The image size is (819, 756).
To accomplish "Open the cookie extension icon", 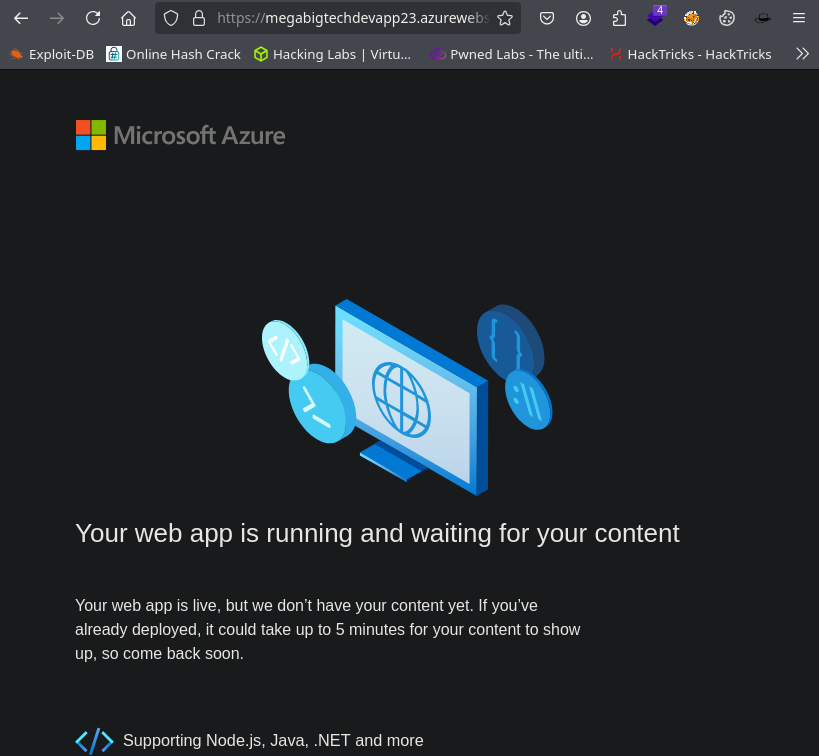I will (x=727, y=18).
